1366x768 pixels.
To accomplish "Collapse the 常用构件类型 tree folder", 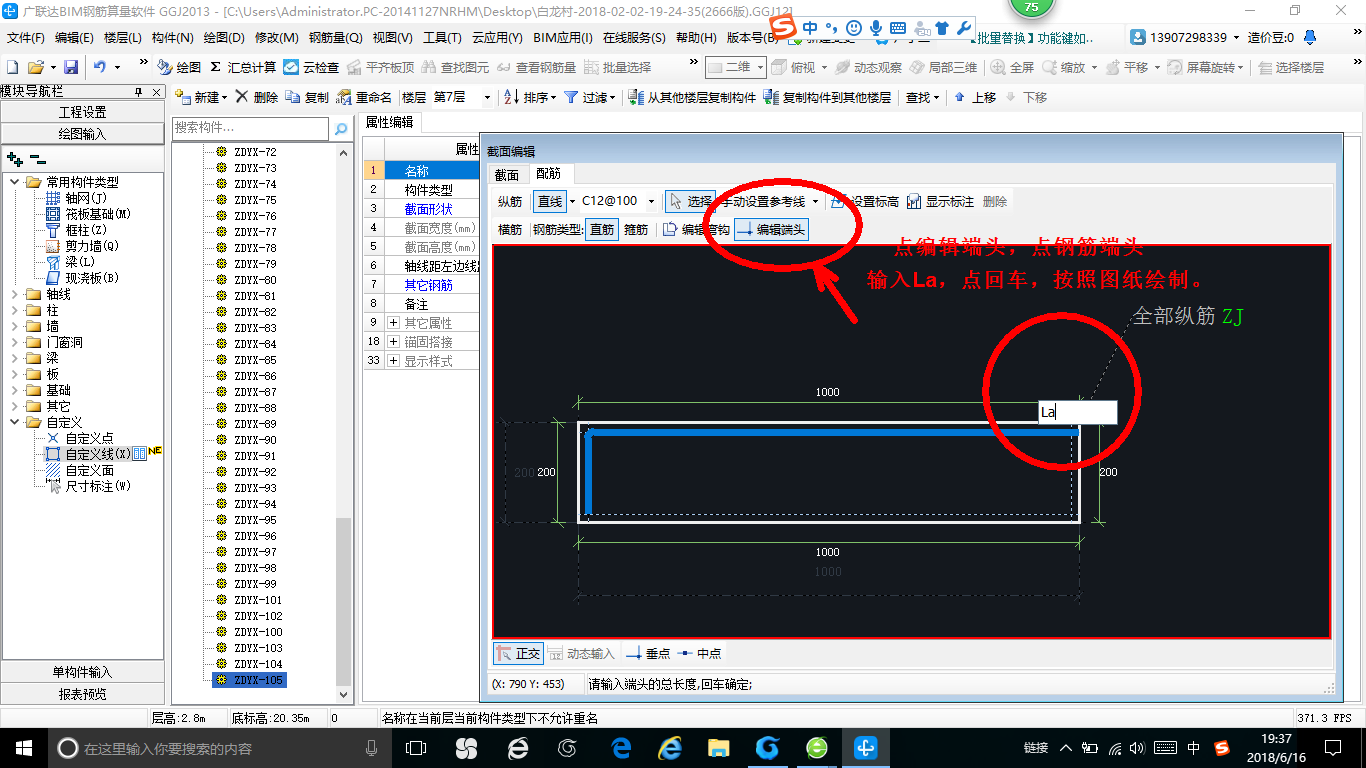I will pyautogui.click(x=15, y=182).
